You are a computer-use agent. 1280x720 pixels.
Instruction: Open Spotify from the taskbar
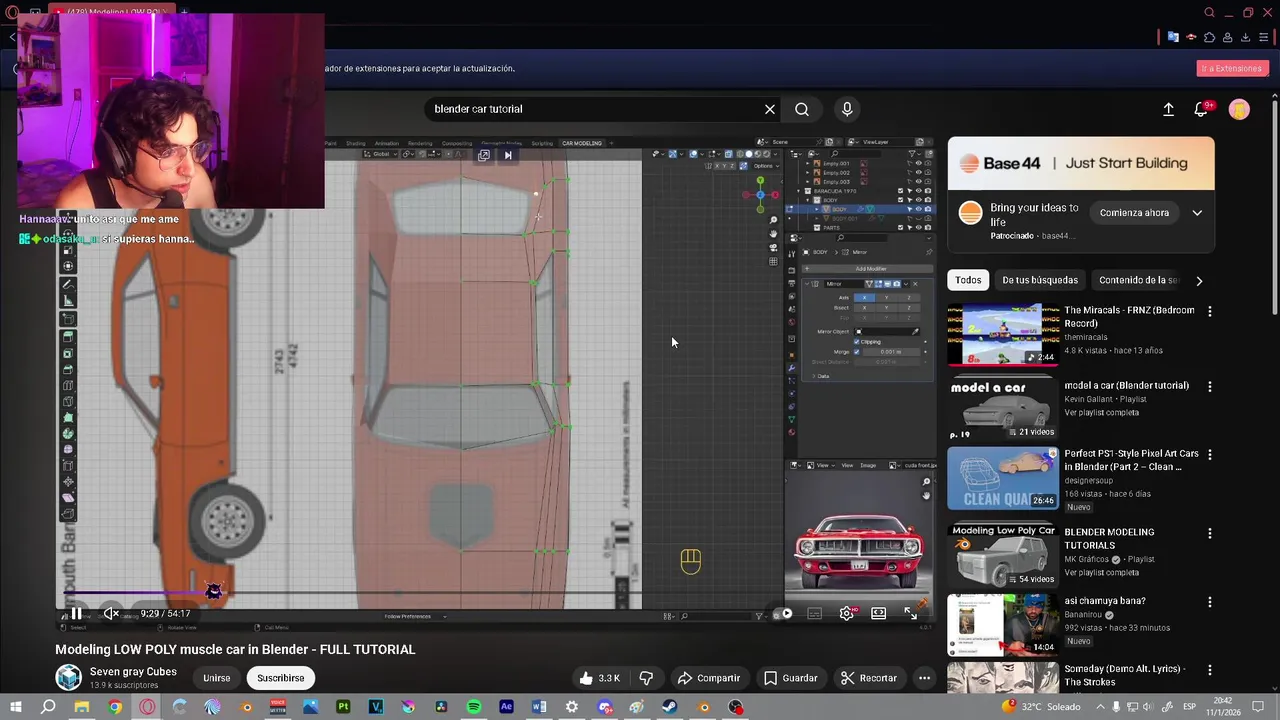click(x=474, y=707)
